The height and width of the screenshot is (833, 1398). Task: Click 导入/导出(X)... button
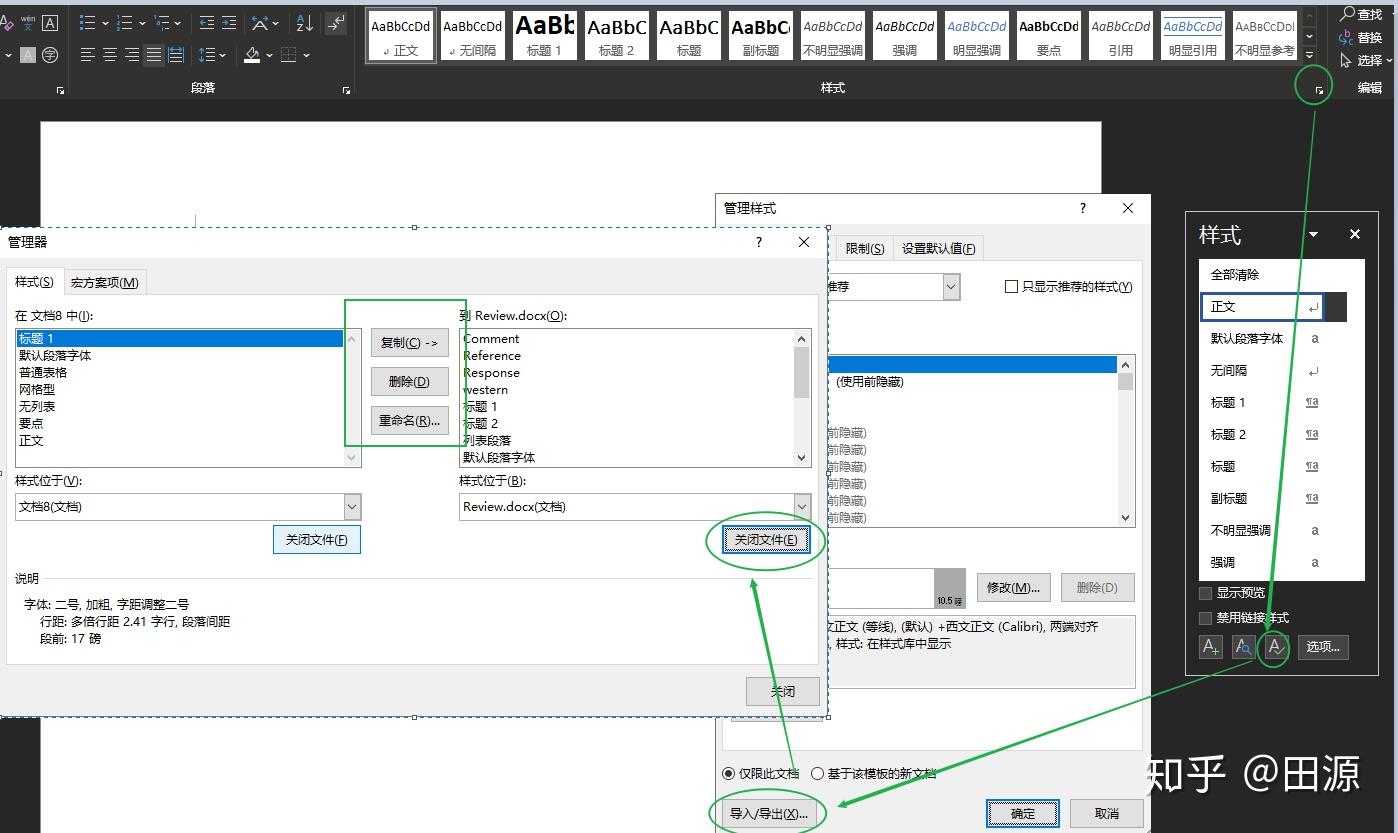click(768, 813)
